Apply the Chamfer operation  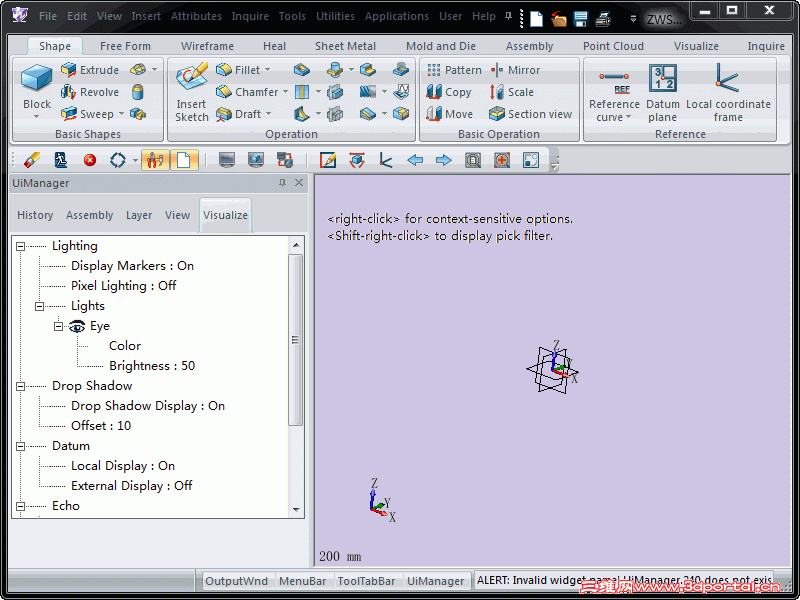pos(247,92)
